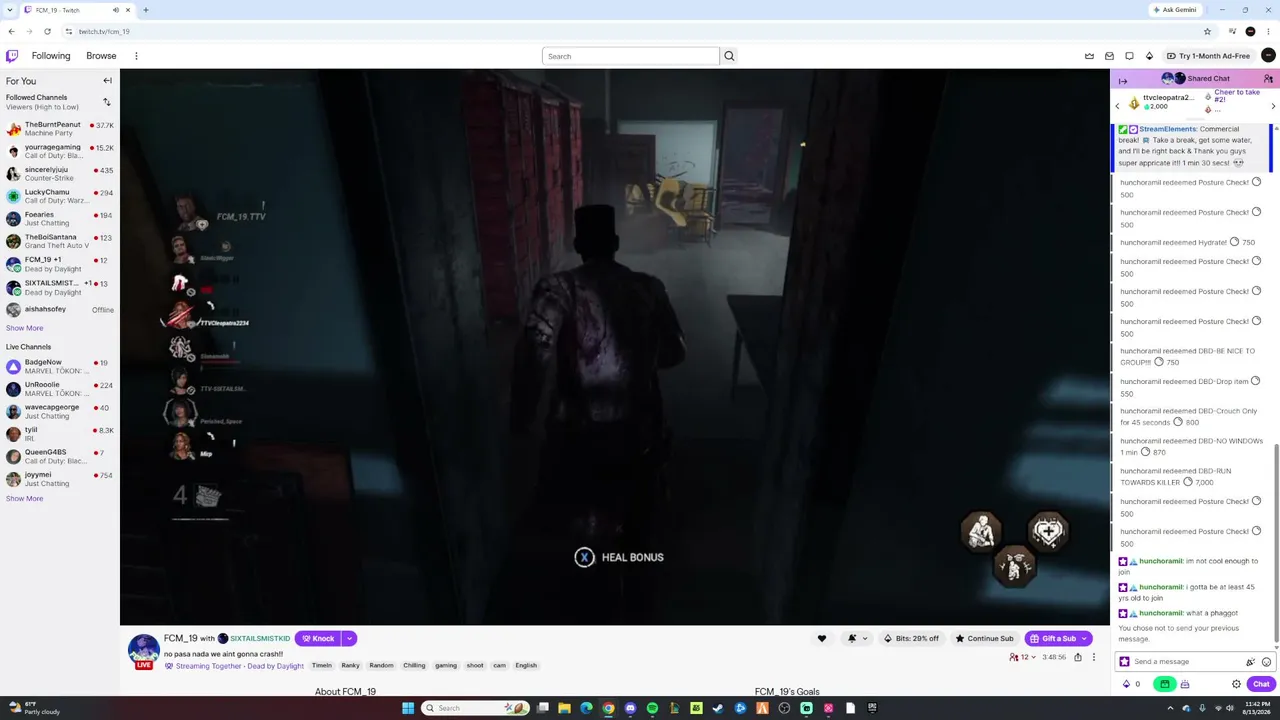
Task: Click the search magnifier button
Action: [x=729, y=56]
